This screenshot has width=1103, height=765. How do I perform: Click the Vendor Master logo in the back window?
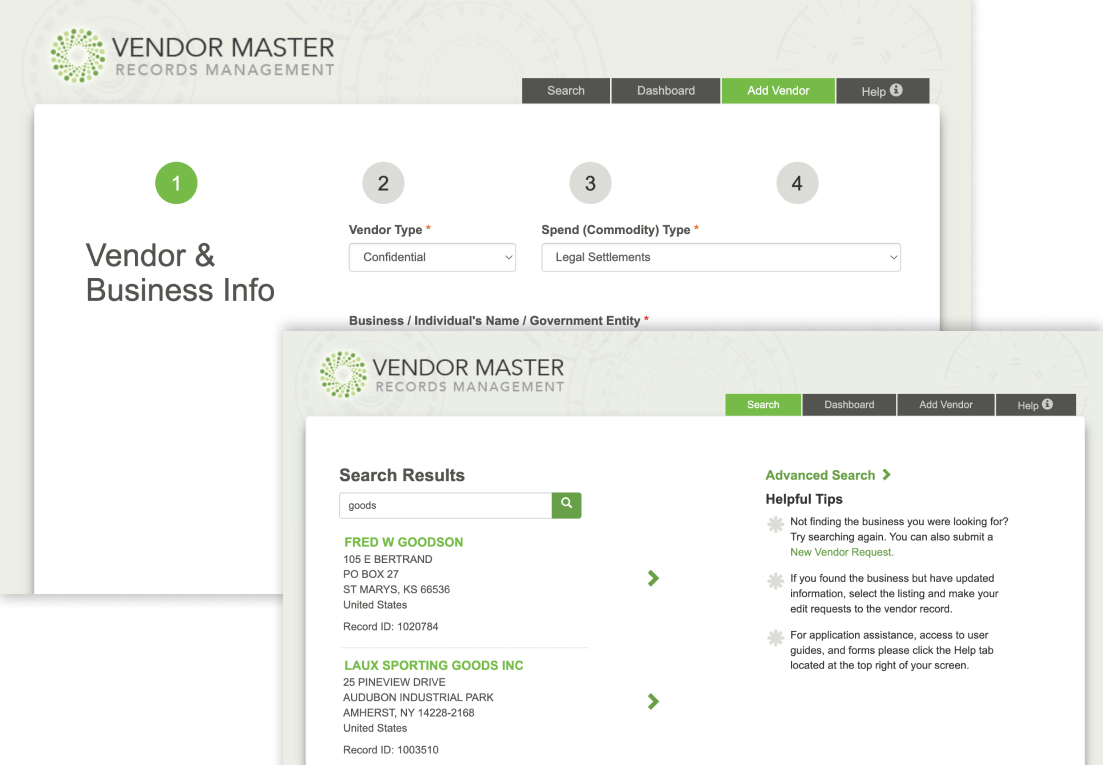(193, 56)
